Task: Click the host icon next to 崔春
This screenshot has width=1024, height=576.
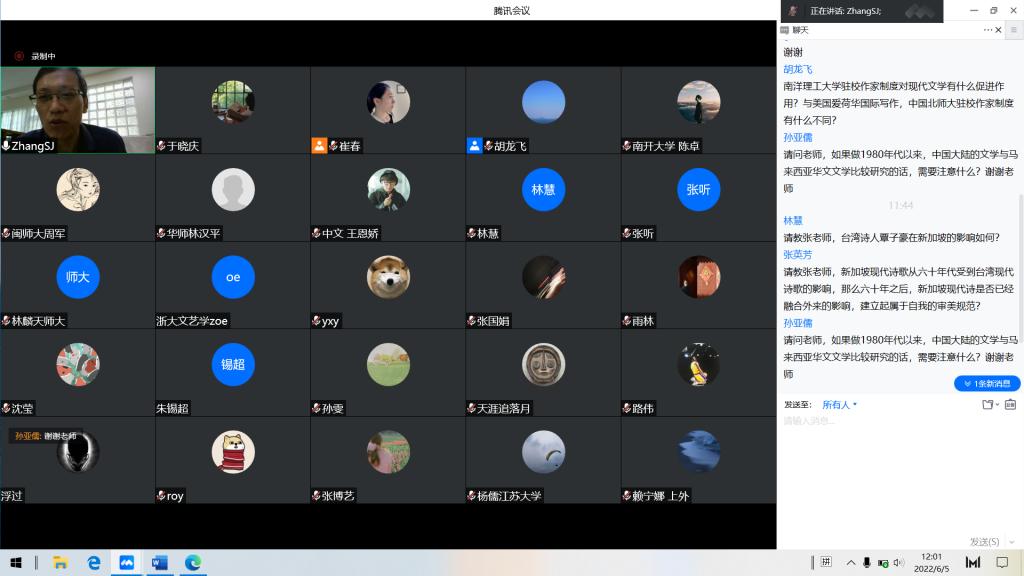Action: pos(319,146)
